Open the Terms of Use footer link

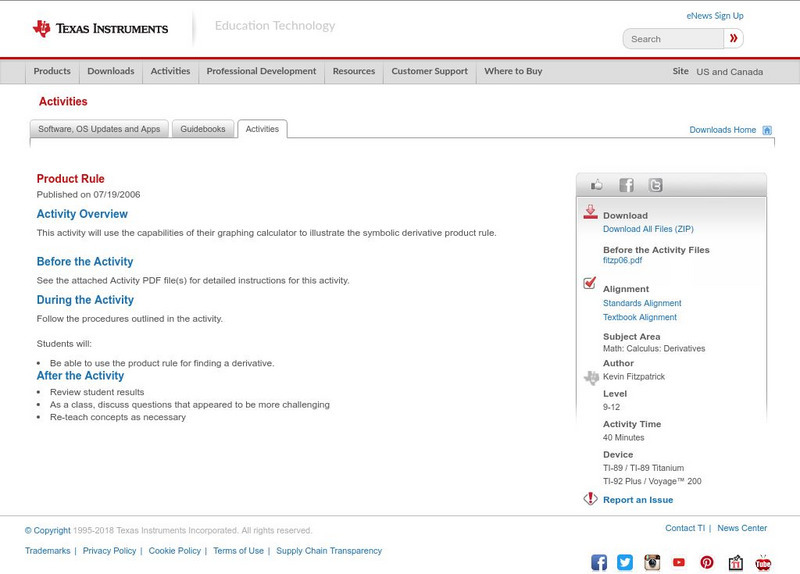tap(238, 551)
